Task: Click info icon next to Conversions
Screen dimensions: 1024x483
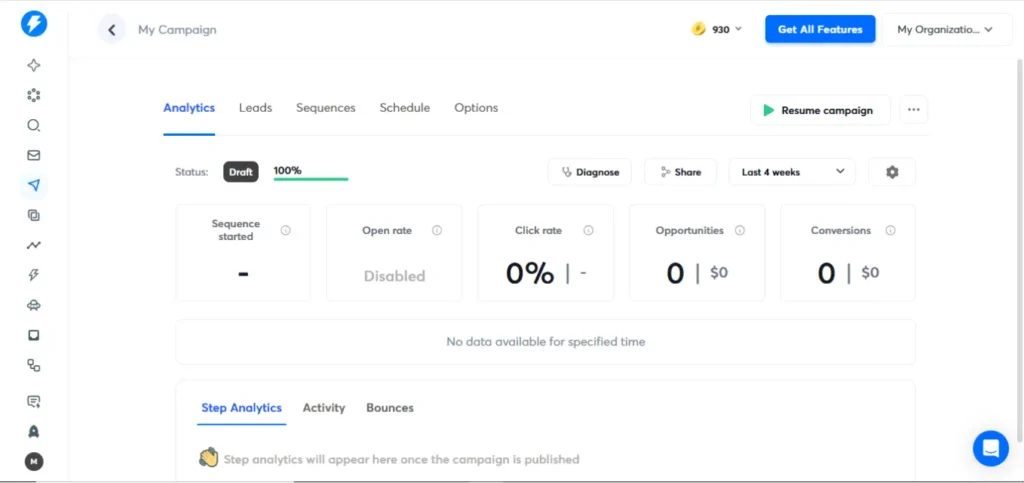Action: [x=890, y=230]
